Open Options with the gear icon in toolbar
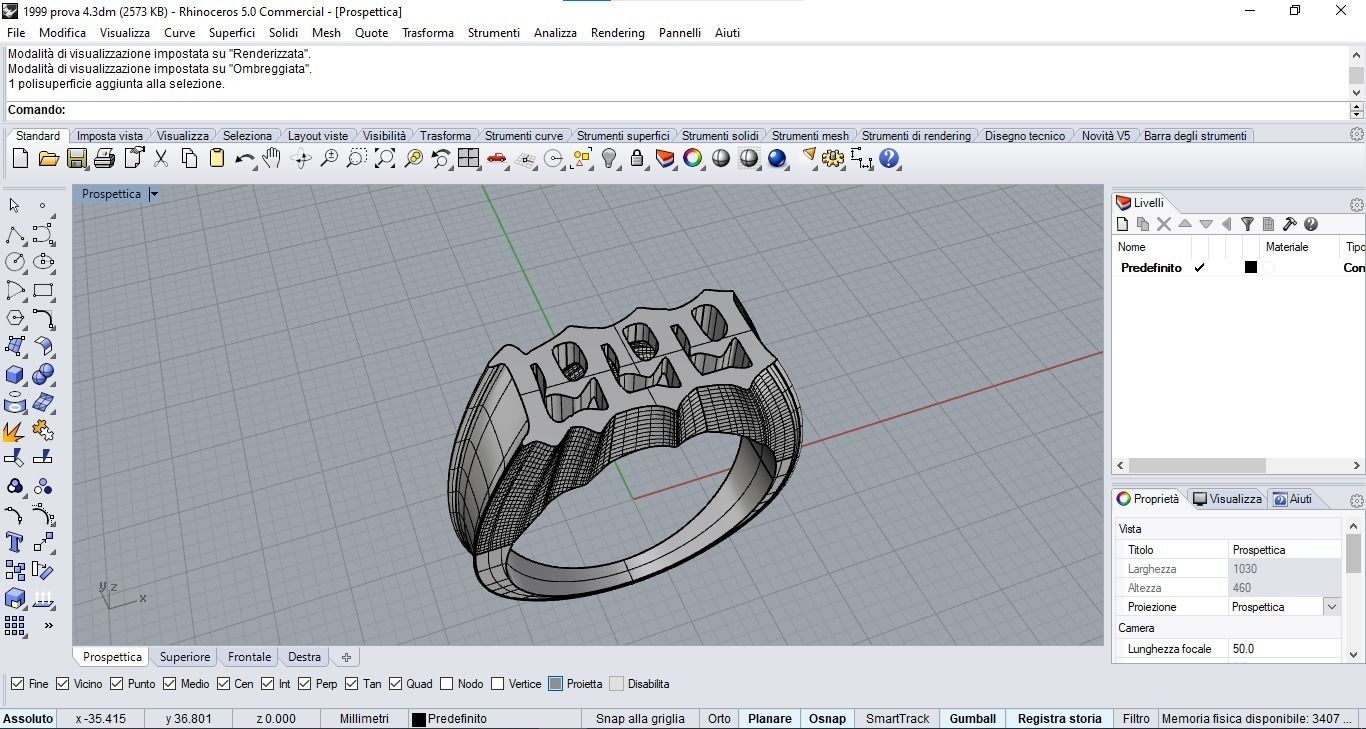1366x729 pixels. [x=833, y=158]
